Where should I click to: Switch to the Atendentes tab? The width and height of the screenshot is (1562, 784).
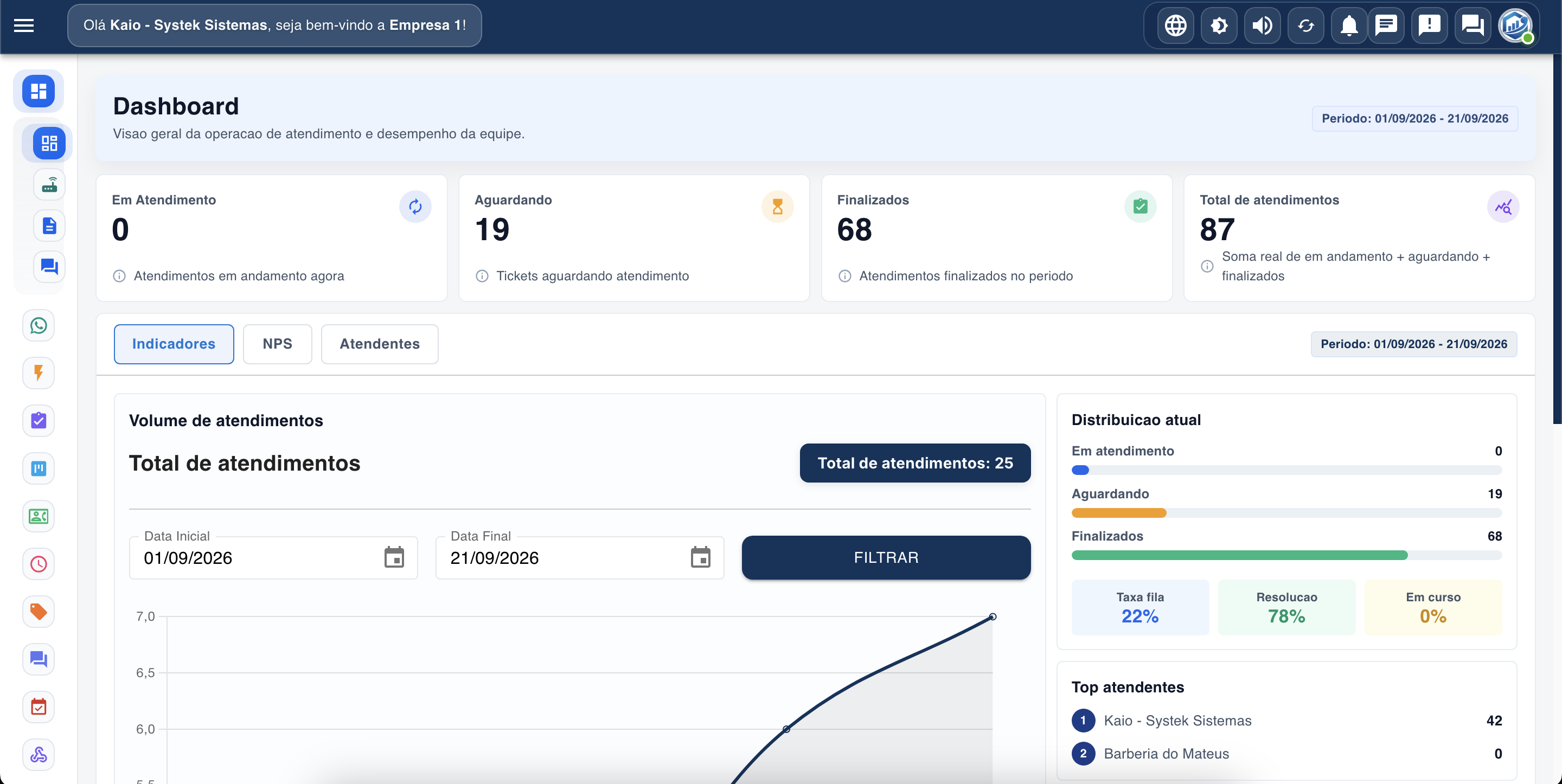pos(380,344)
